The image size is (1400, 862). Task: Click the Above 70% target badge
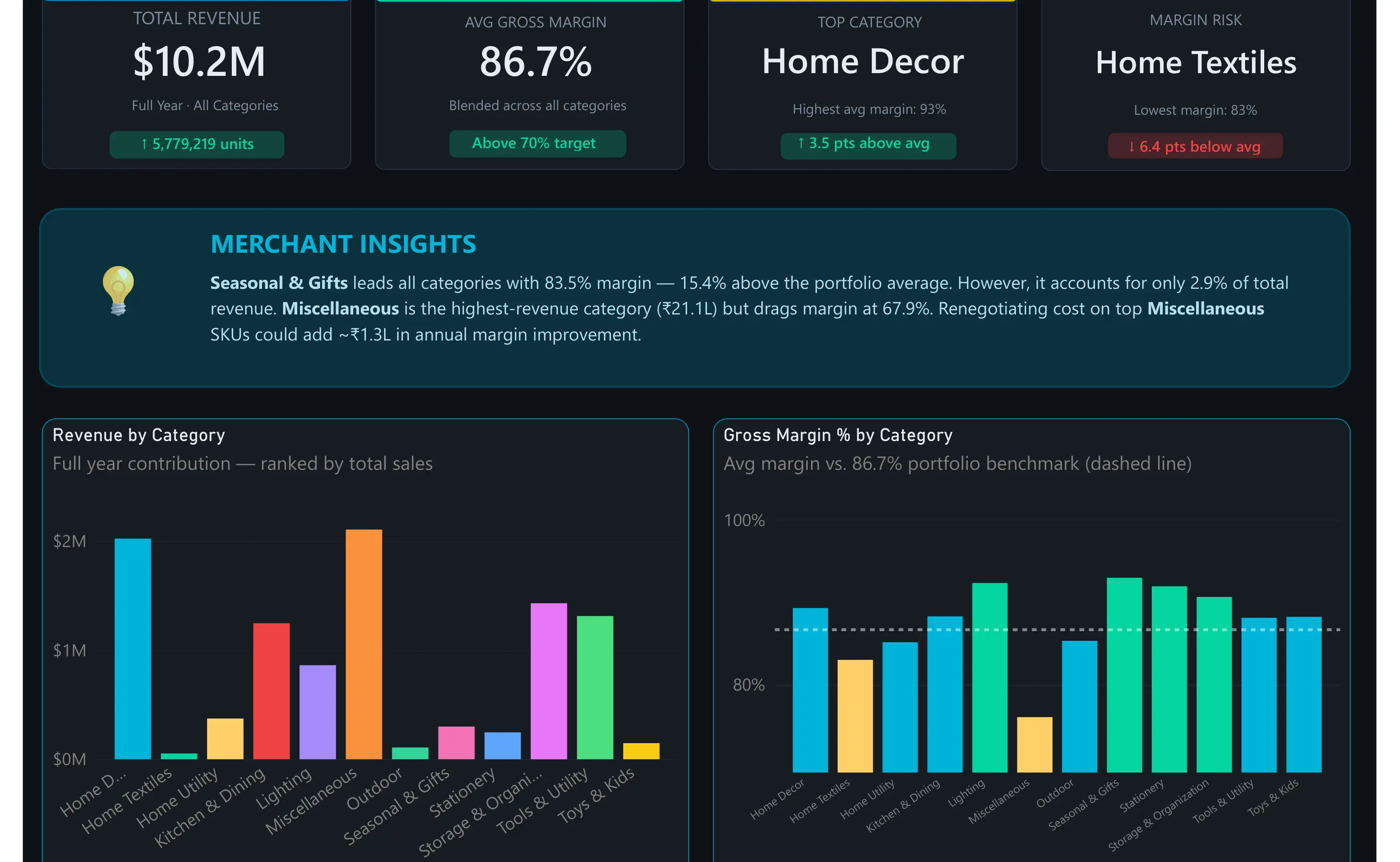tap(537, 143)
